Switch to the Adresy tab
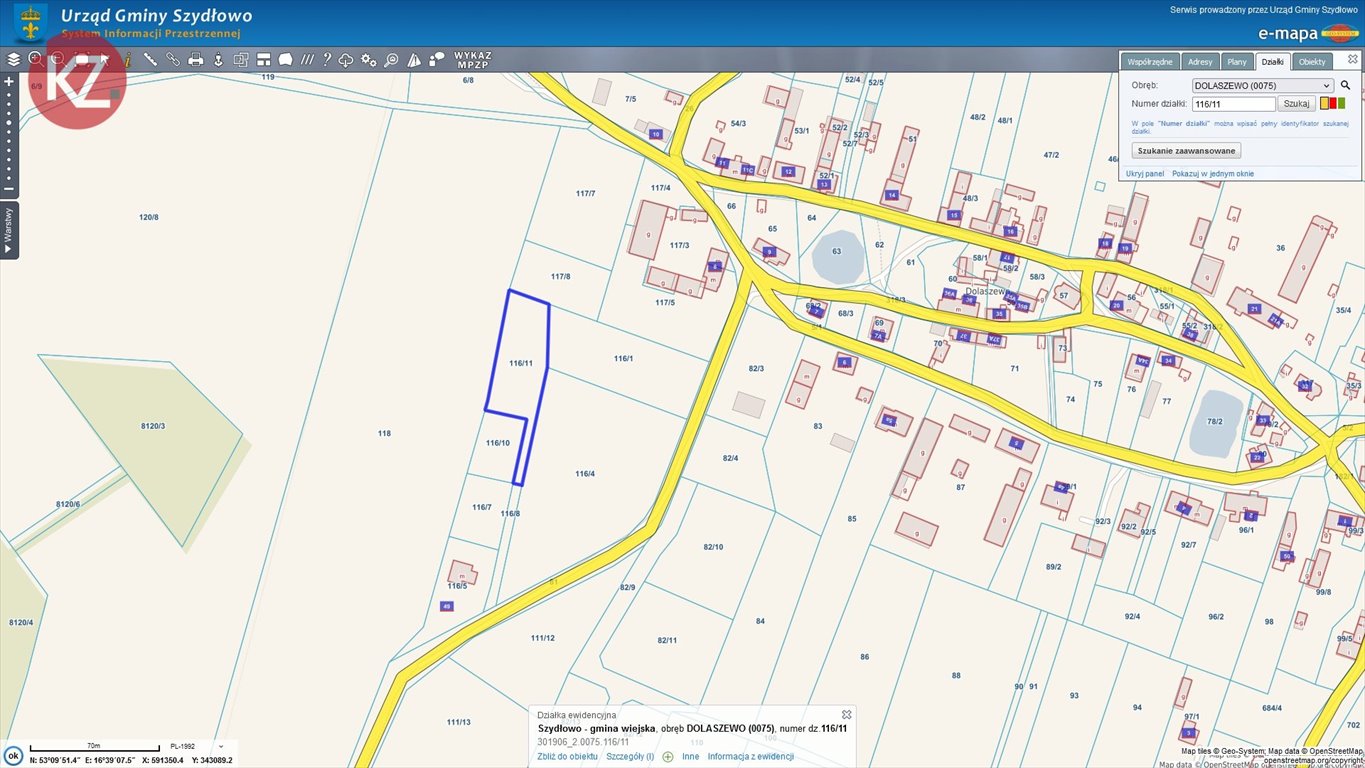The image size is (1365, 768). pyautogui.click(x=1200, y=62)
